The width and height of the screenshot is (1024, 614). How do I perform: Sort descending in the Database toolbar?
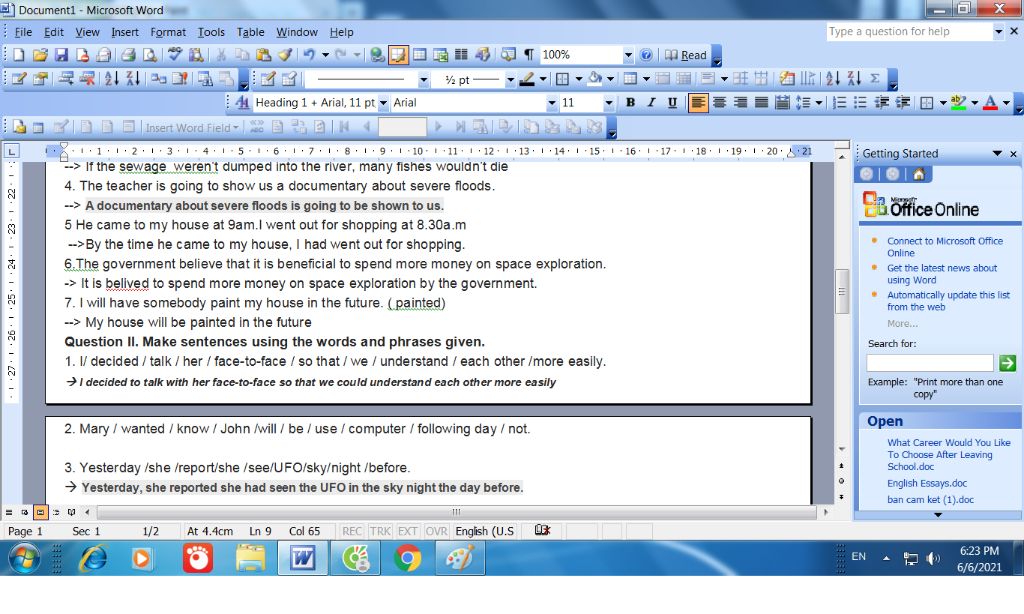(x=133, y=79)
